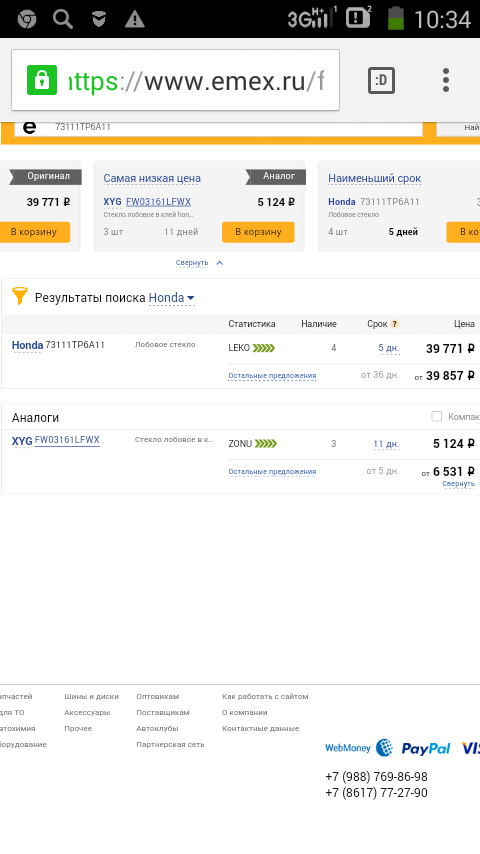Collapse XYG offers with Свернуть link
Image resolution: width=480 pixels, height=854 pixels.
click(x=458, y=484)
